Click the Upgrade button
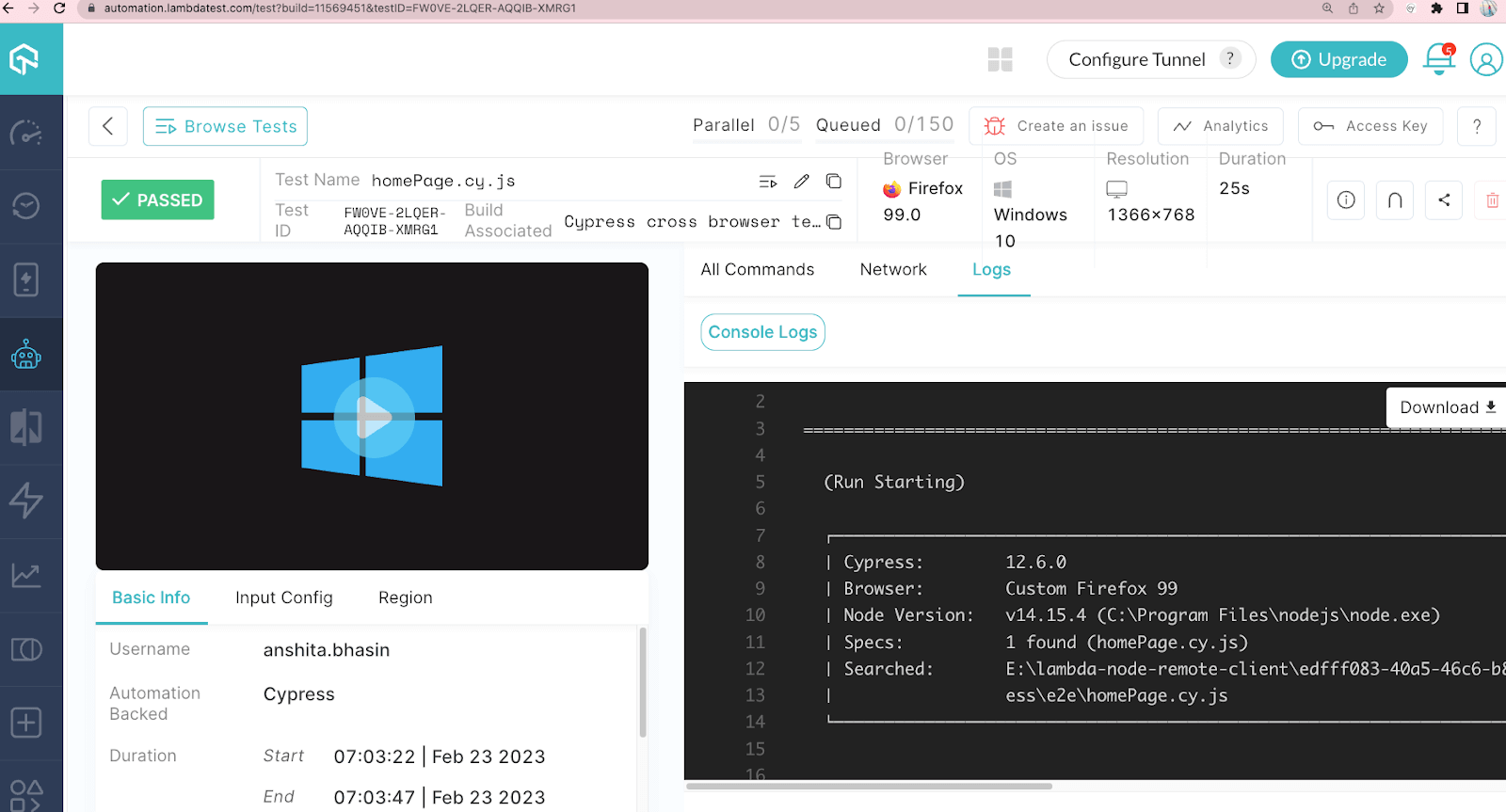The width and height of the screenshot is (1506, 812). pos(1338,59)
